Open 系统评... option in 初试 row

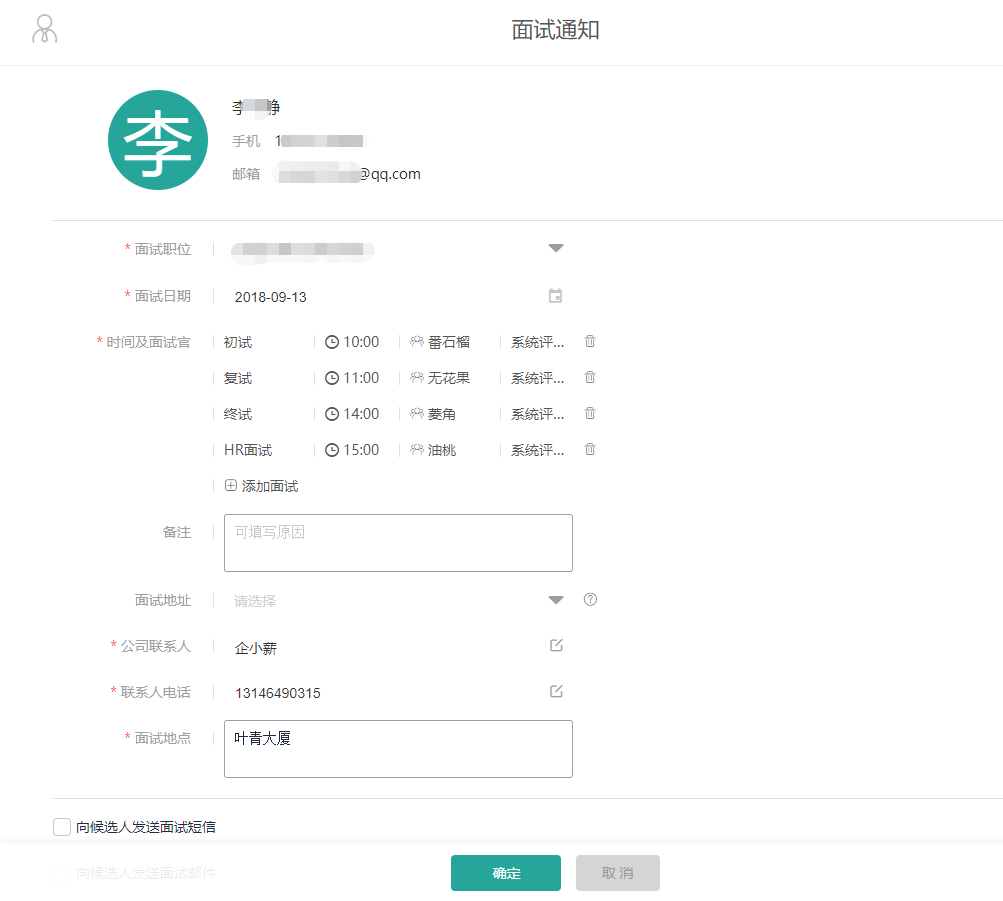tap(537, 343)
